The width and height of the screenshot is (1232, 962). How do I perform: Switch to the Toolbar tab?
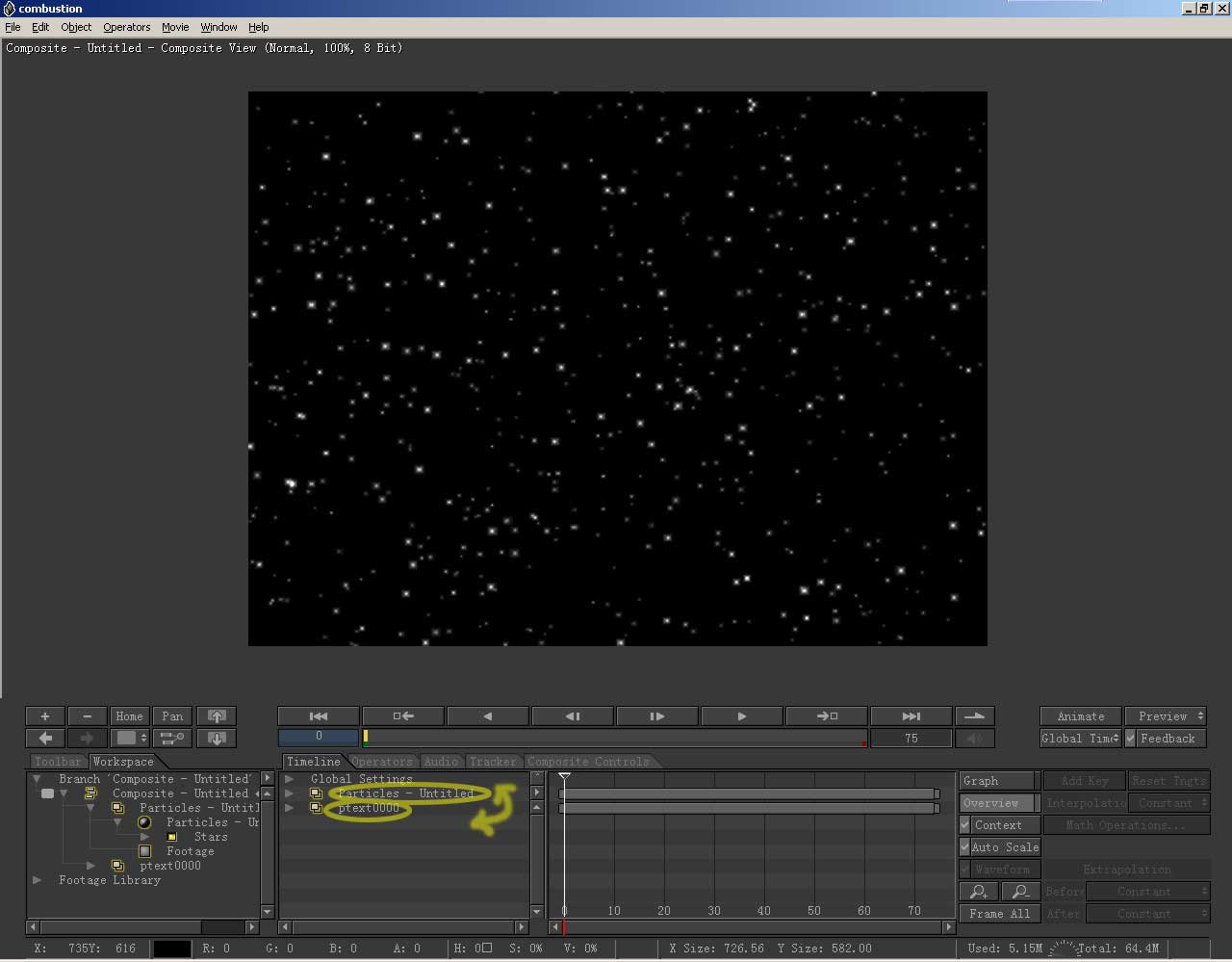click(58, 762)
